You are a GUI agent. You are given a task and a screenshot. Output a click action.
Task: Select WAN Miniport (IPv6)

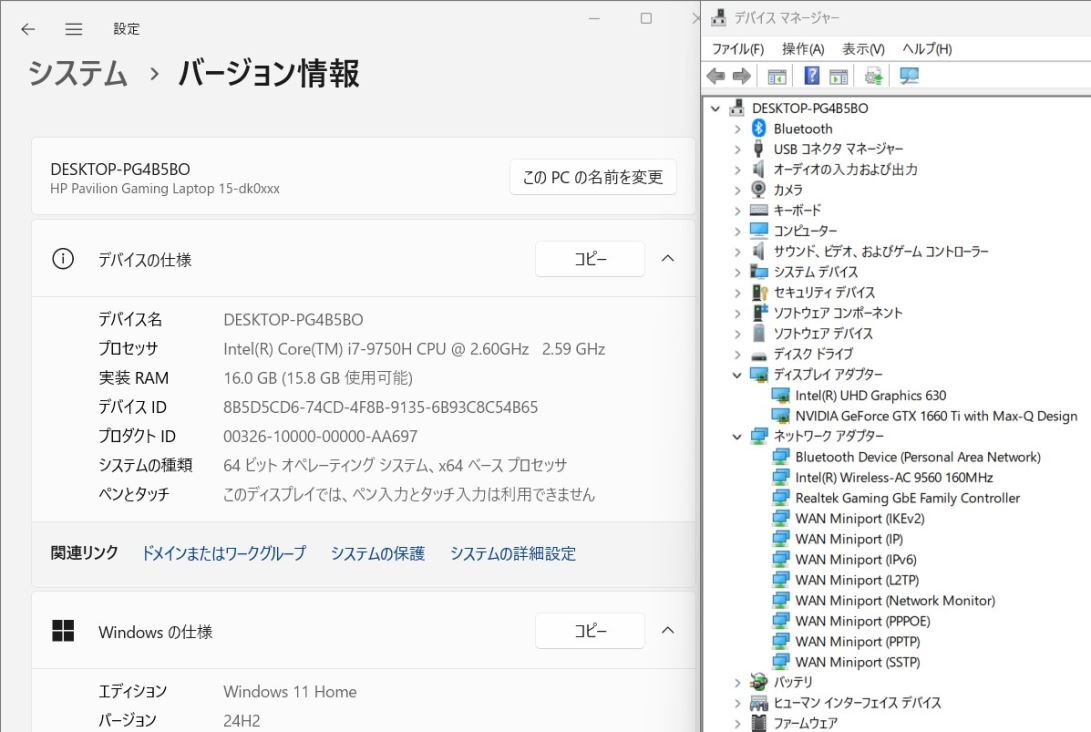pyautogui.click(x=856, y=559)
